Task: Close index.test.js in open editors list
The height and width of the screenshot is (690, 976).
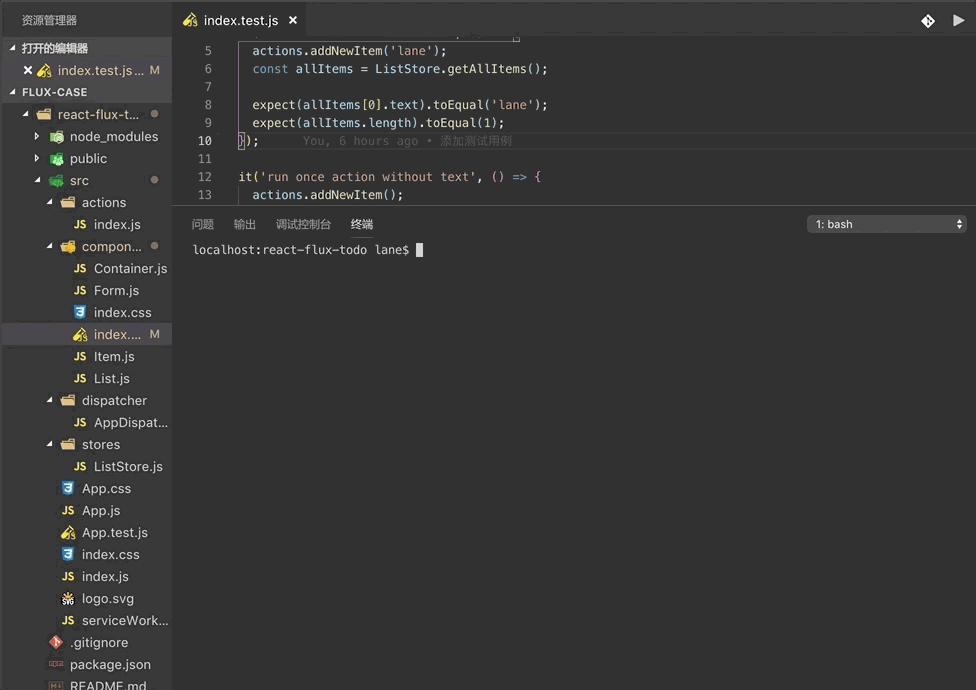Action: 27,70
